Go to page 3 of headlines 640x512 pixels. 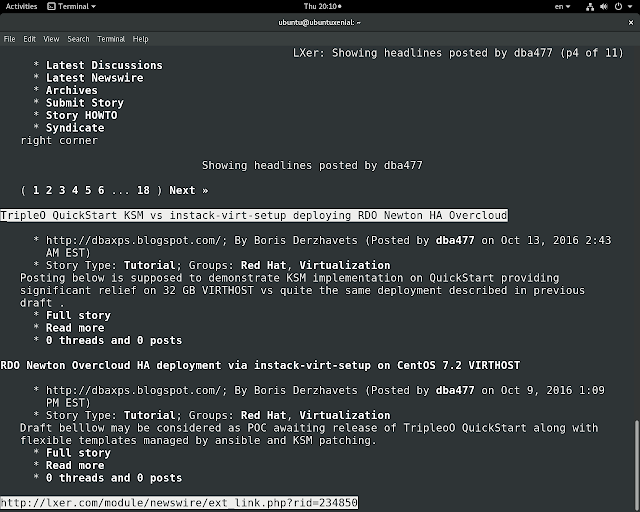tap(62, 190)
